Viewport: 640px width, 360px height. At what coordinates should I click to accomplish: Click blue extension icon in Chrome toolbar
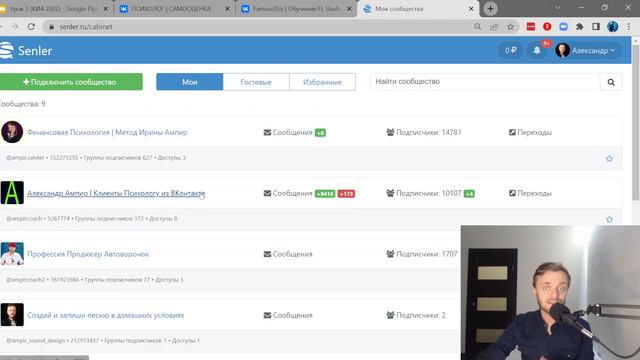563,27
